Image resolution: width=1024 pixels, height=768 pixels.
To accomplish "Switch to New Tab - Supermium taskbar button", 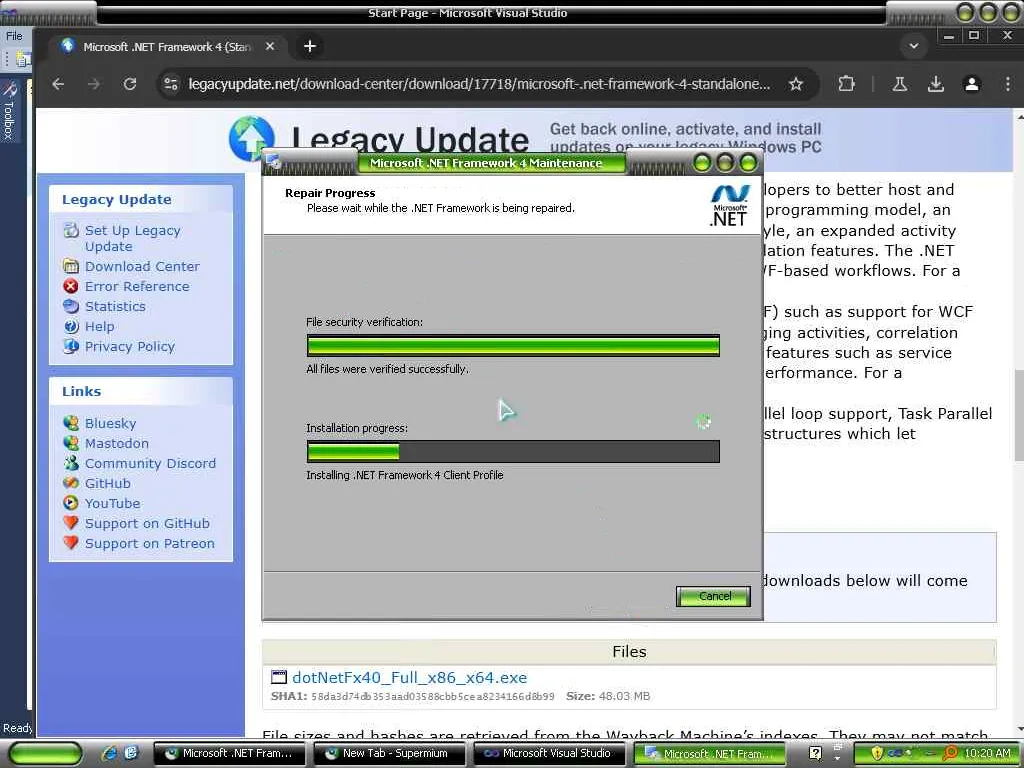I will [389, 754].
